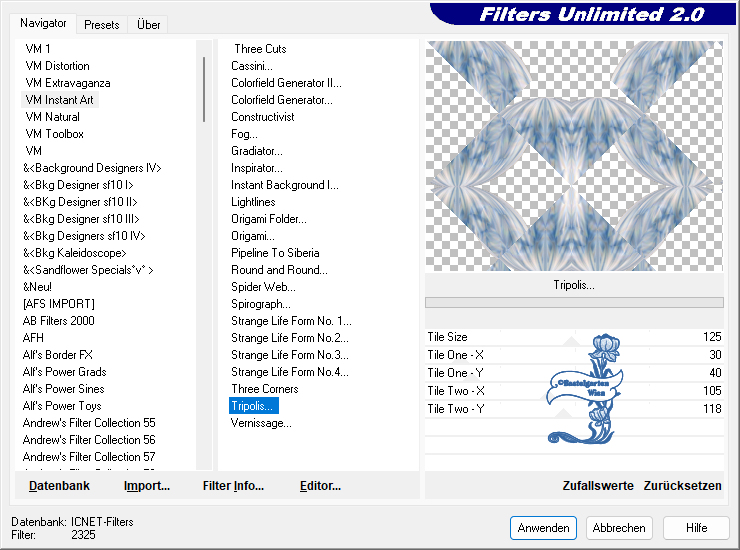Select VM Distortion category
The width and height of the screenshot is (740, 550).
(x=58, y=66)
